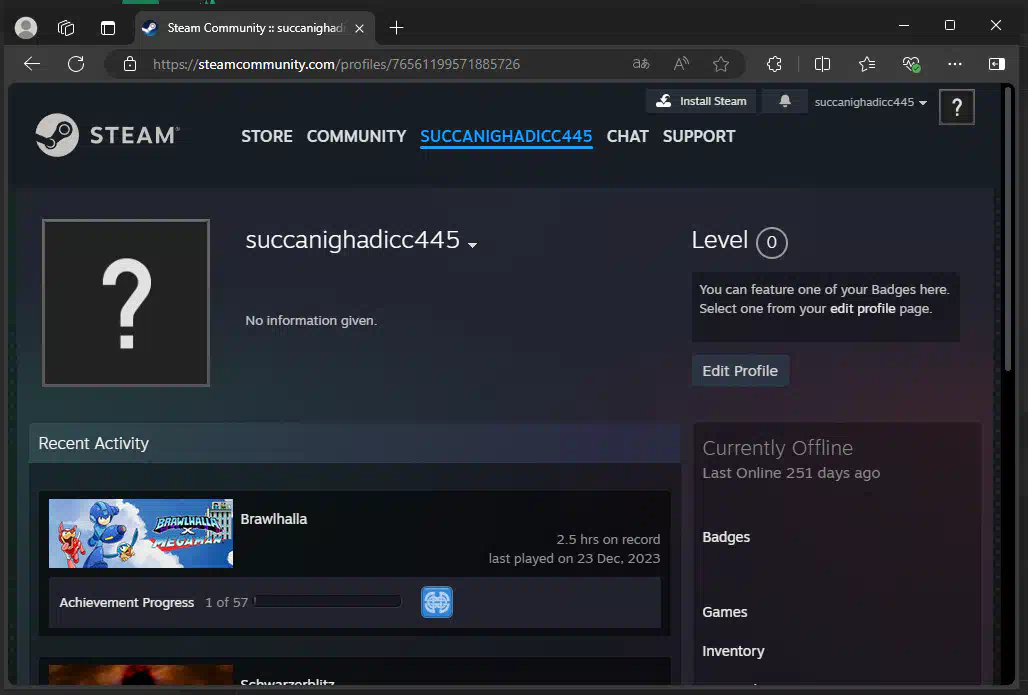Open the COMMUNITY menu
Viewport: 1028px width, 695px height.
tap(357, 136)
